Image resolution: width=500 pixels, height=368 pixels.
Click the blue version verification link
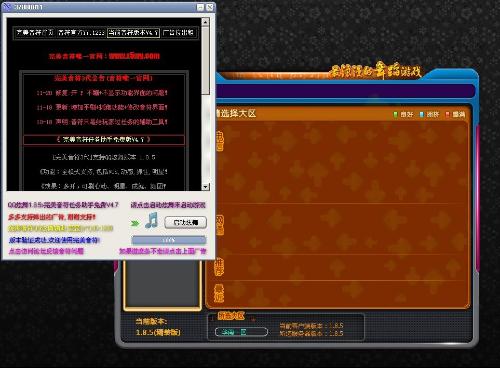pos(54,240)
